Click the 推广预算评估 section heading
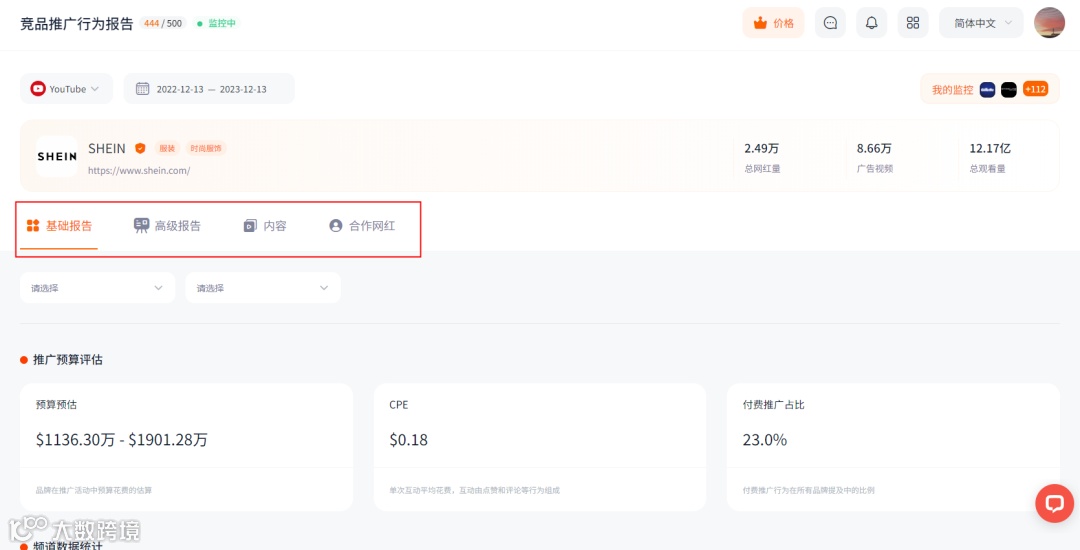Screen dimensions: 1080x550 (x=68, y=359)
